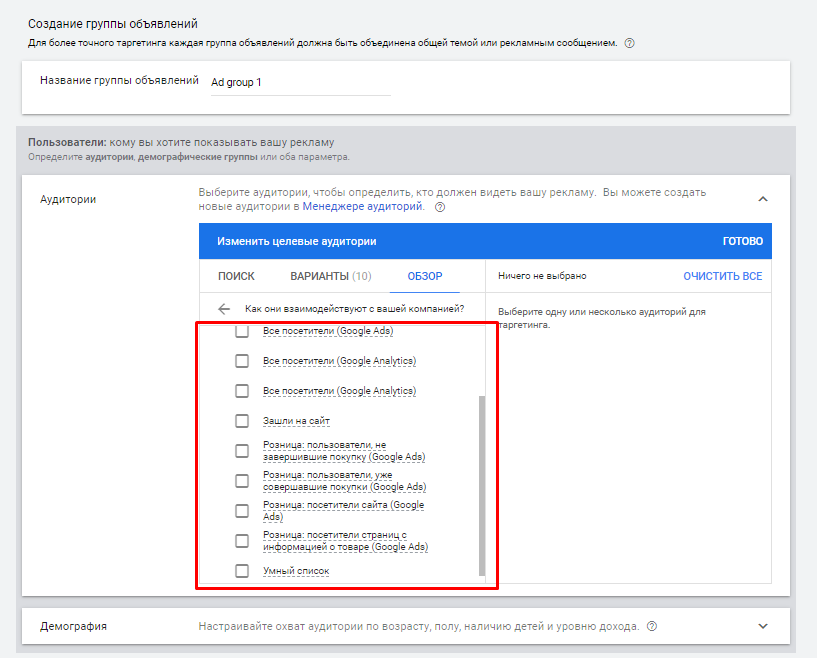
Task: Tick Розница: посетители сайта checkbox
Action: point(242,511)
